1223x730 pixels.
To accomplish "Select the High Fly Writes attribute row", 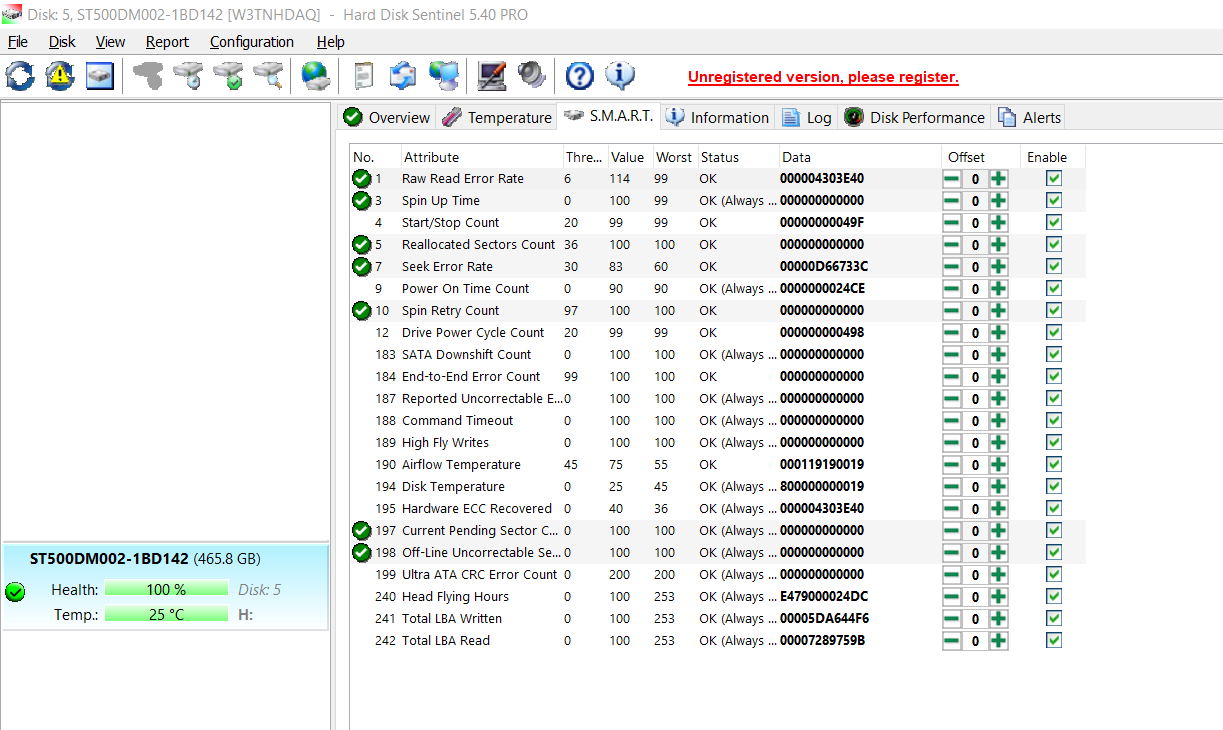I will point(717,443).
